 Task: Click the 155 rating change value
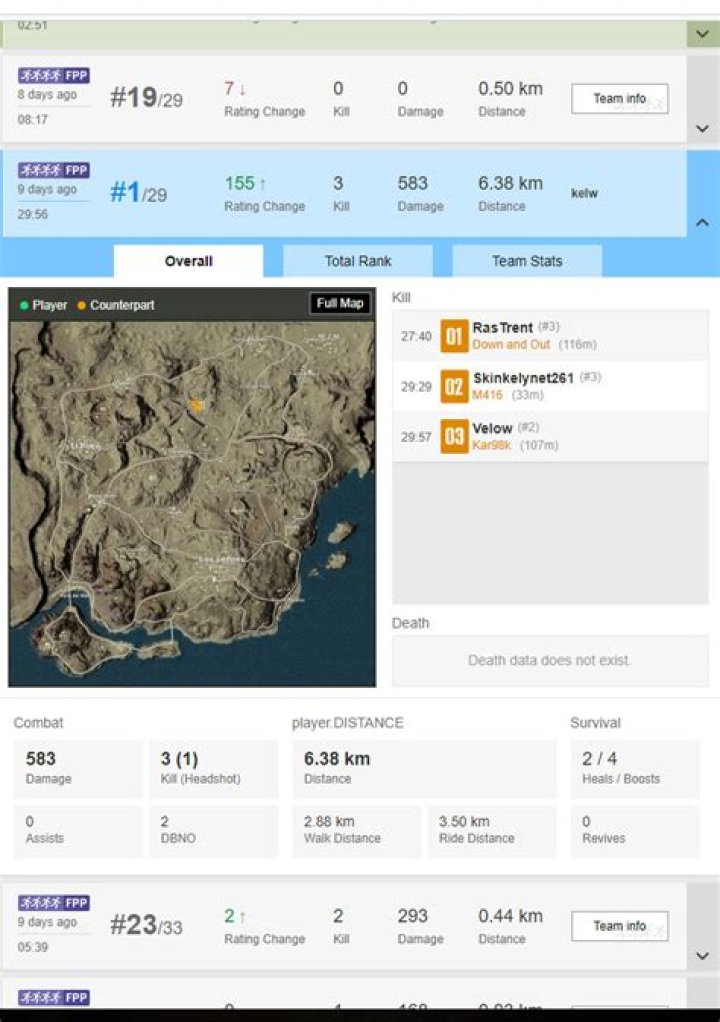pos(240,183)
